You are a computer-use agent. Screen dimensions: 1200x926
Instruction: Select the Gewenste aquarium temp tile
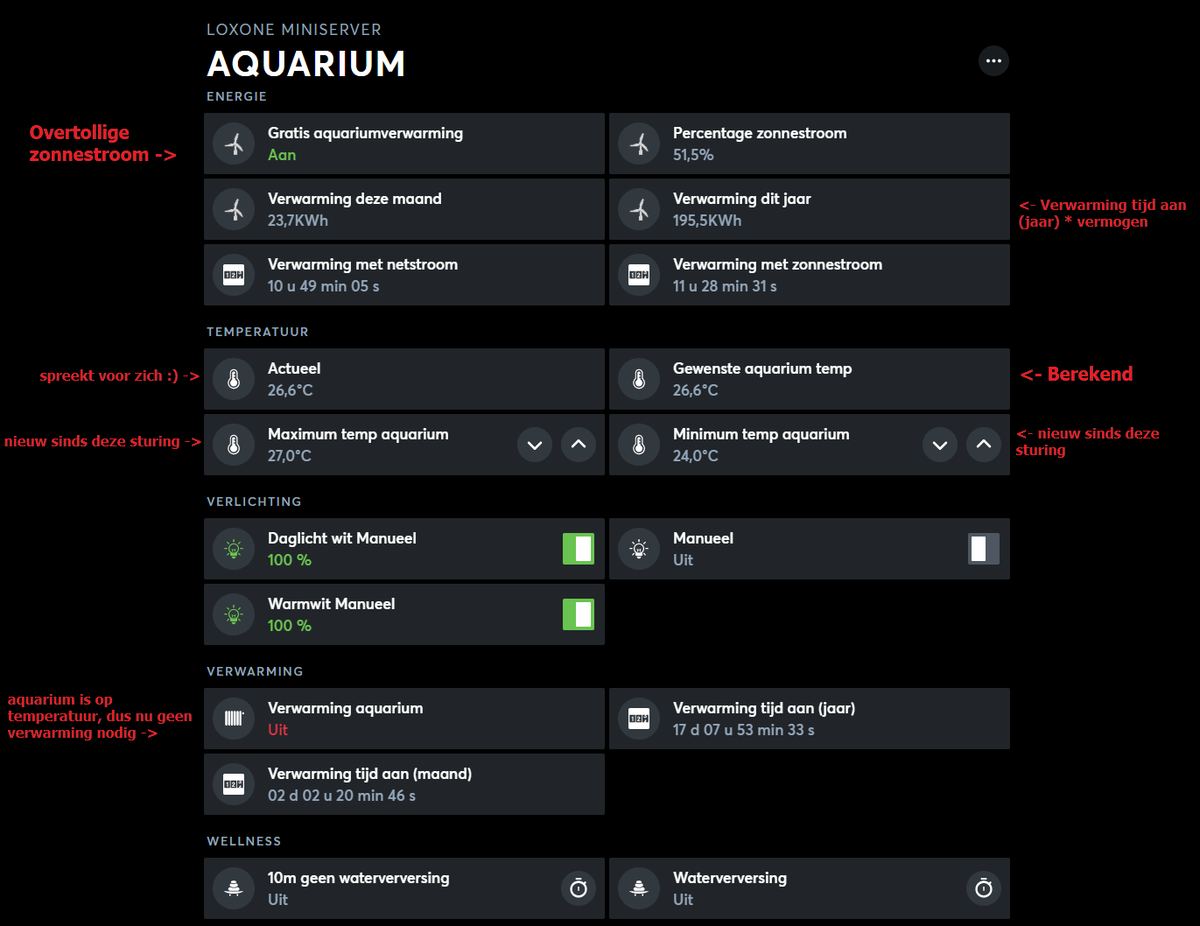pos(808,379)
